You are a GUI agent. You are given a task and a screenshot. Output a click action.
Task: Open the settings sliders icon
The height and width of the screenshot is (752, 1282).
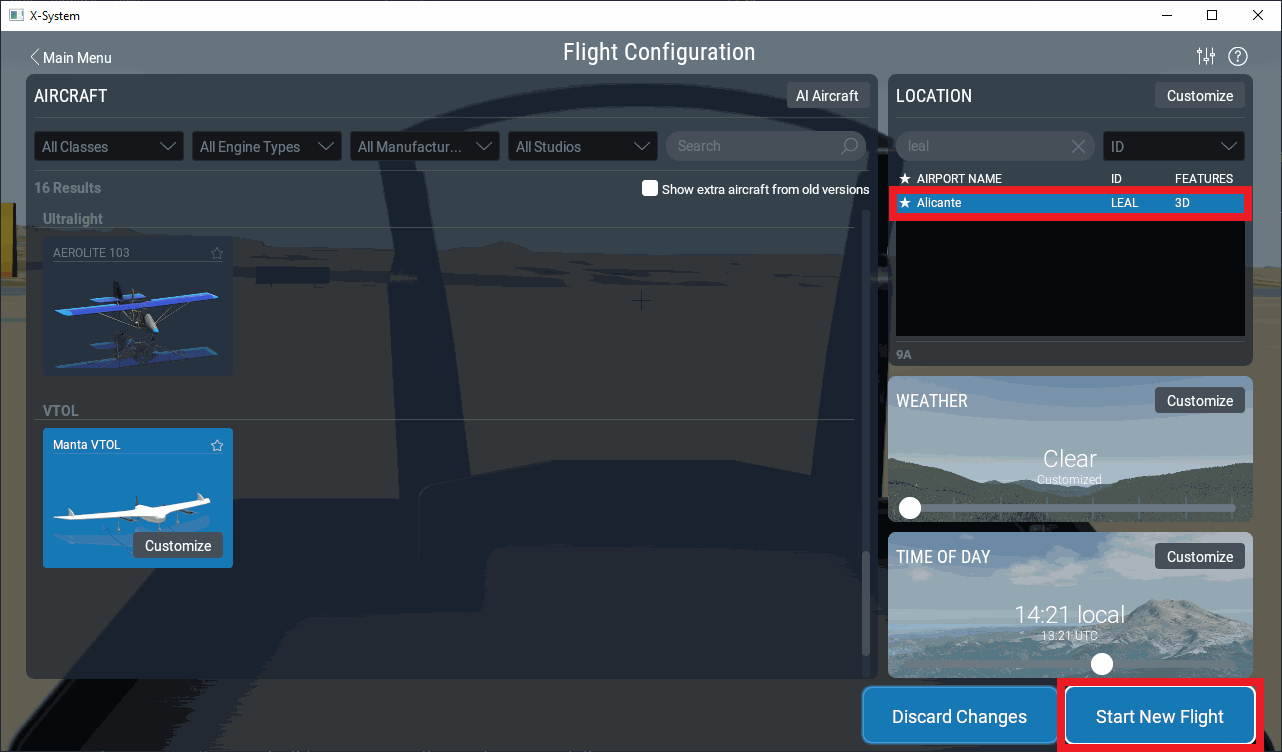(x=1207, y=56)
